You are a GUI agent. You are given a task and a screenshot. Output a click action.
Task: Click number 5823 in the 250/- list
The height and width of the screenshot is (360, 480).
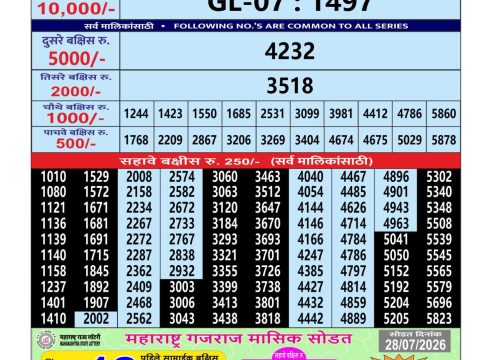[x=439, y=319]
